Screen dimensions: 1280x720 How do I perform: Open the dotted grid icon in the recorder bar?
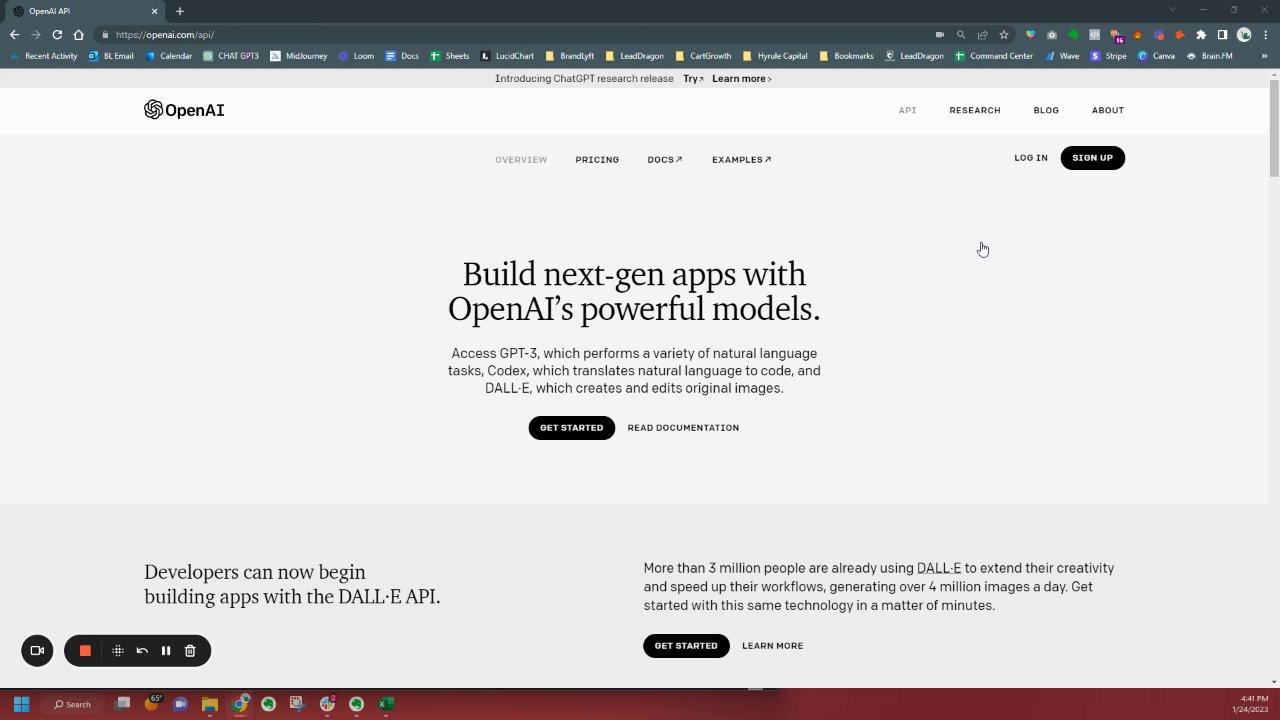point(118,651)
